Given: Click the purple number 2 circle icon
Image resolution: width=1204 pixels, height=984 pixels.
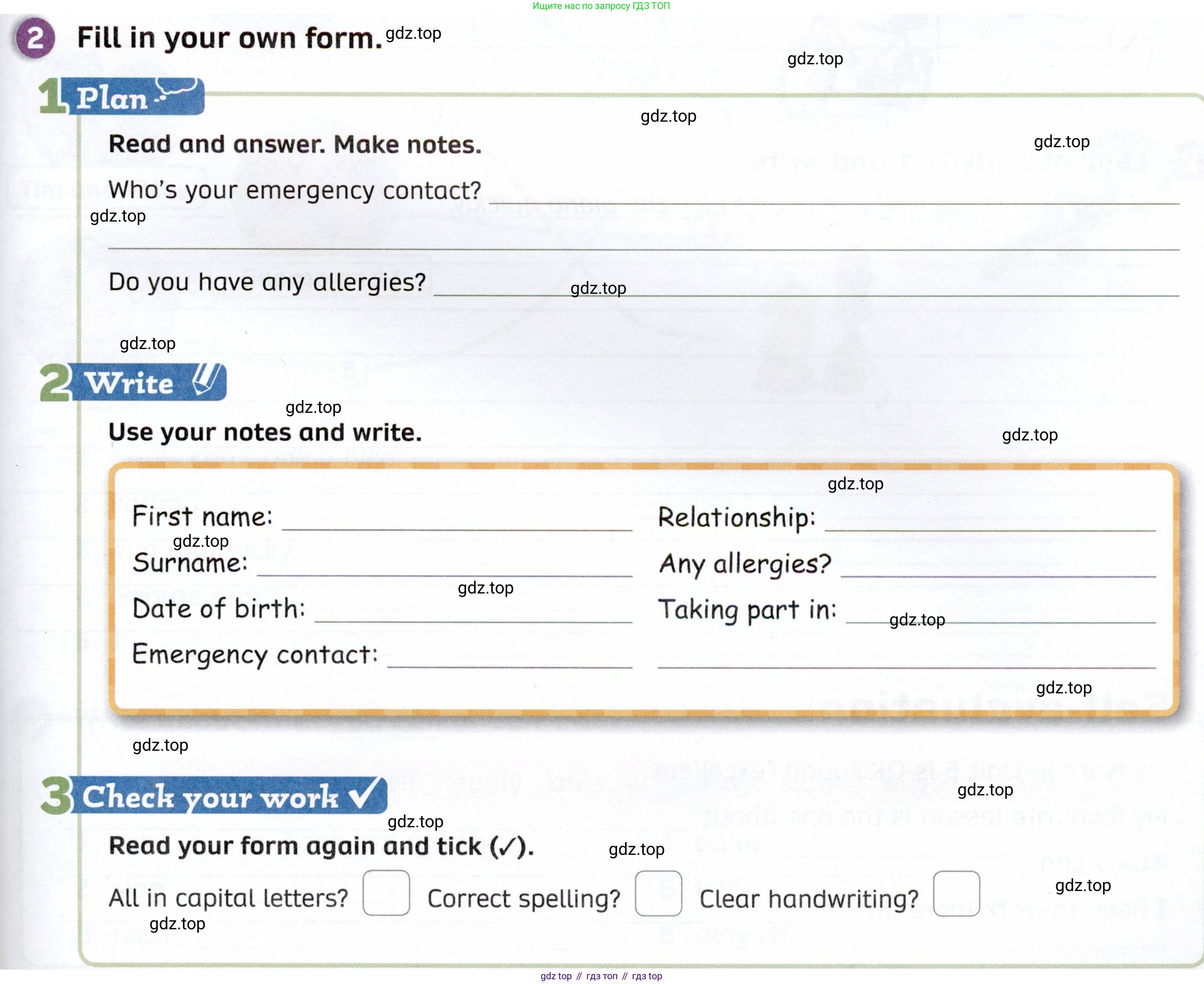Looking at the screenshot, I should (35, 38).
